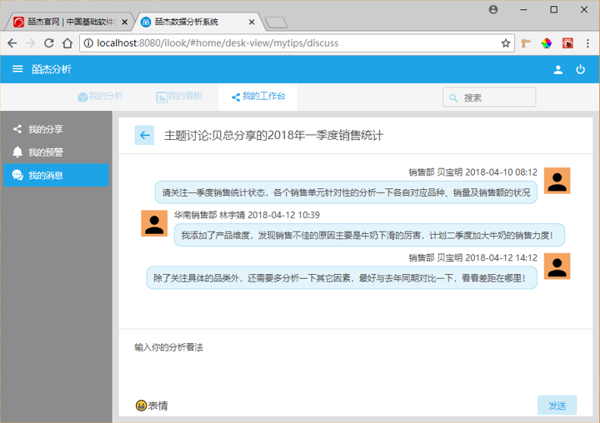
Task: Open 我的预警 in the sidebar
Action: click(56, 152)
